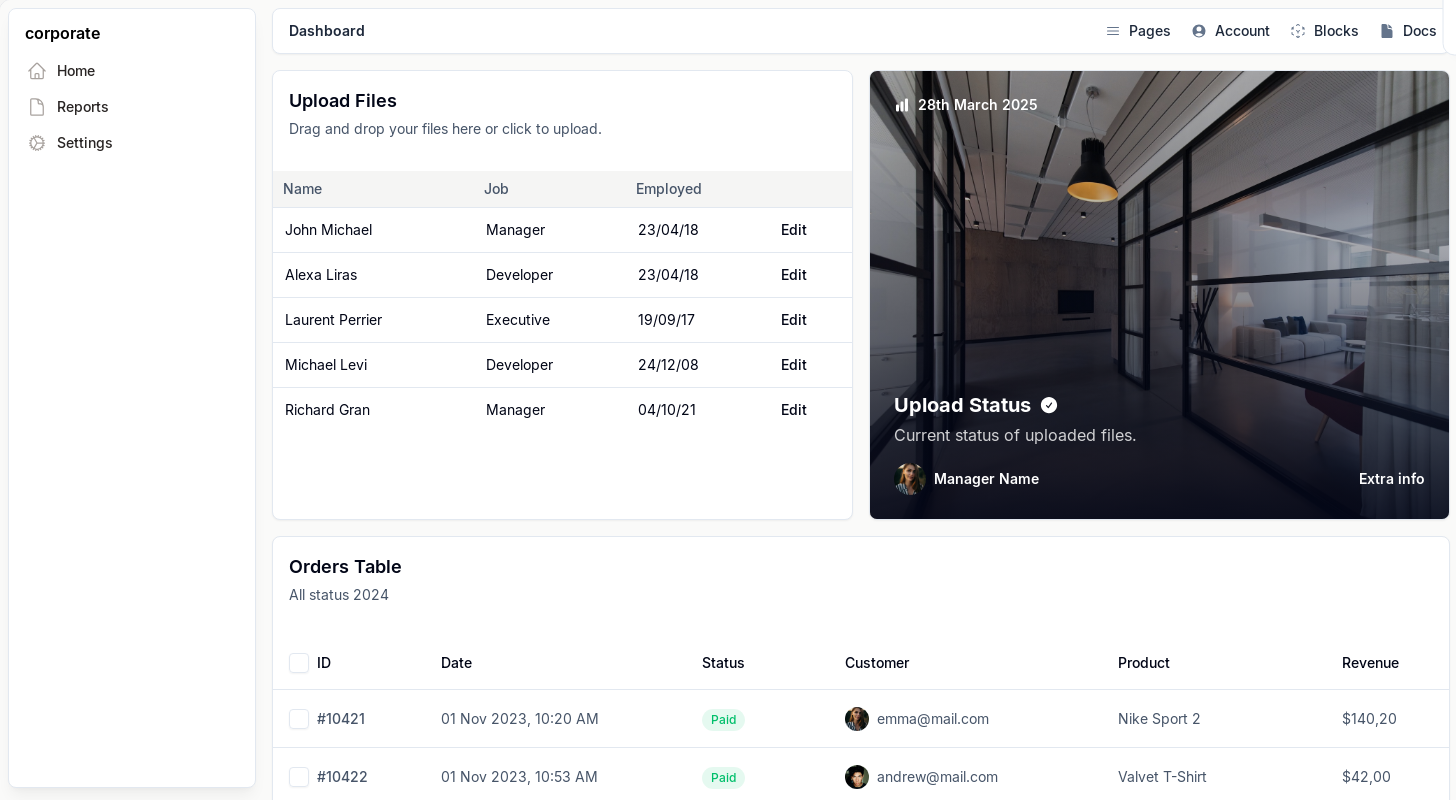Click the Reports document icon
The image size is (1456, 800).
pyautogui.click(x=37, y=107)
